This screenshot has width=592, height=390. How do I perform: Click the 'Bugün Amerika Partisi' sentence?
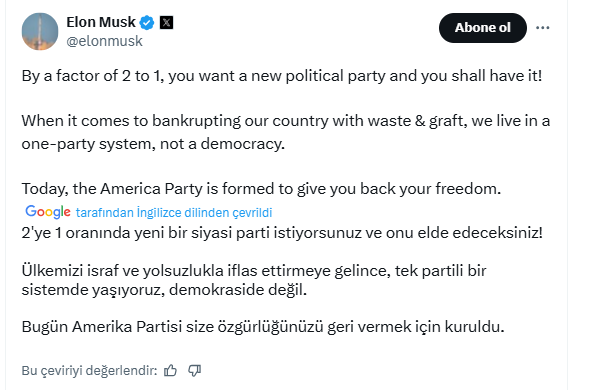pyautogui.click(x=263, y=327)
